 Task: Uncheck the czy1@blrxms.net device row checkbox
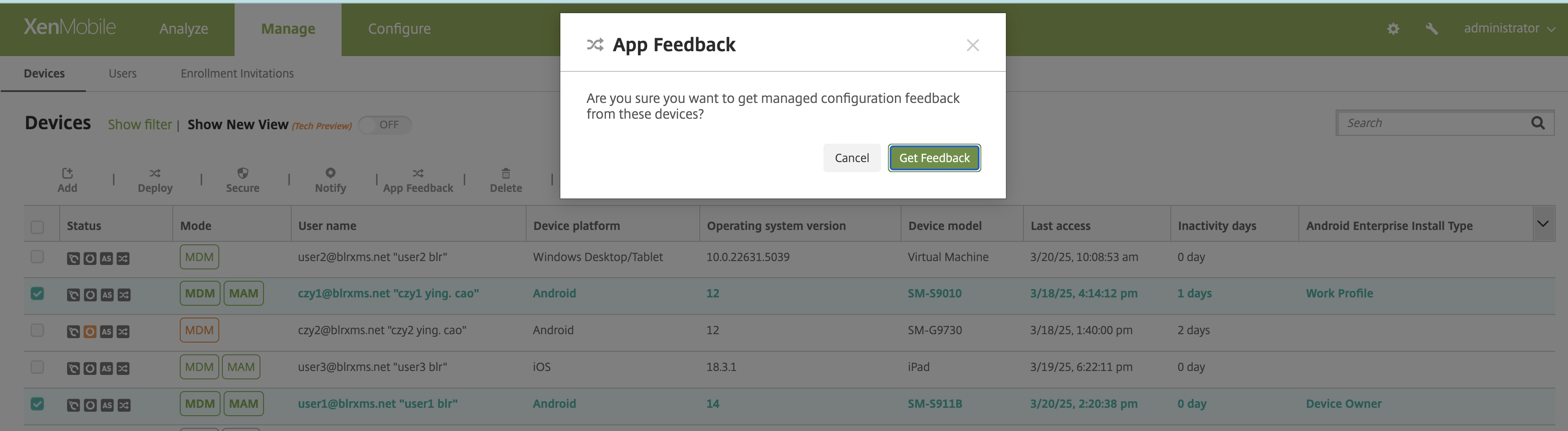point(37,293)
